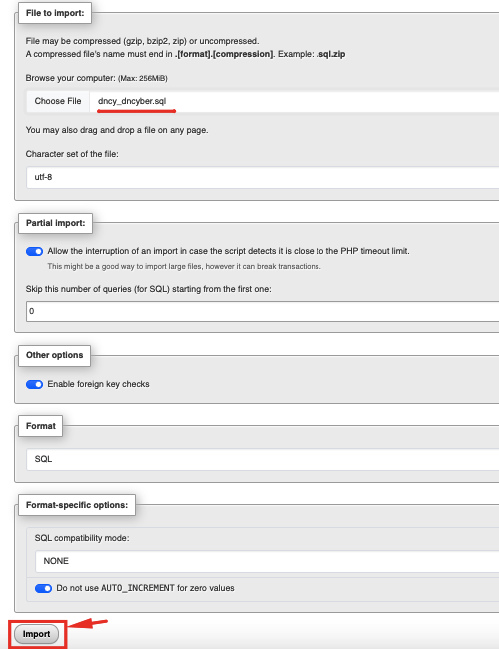Click the "You may also drag and drop" hint
This screenshot has width=499, height=649.
pyautogui.click(x=117, y=130)
